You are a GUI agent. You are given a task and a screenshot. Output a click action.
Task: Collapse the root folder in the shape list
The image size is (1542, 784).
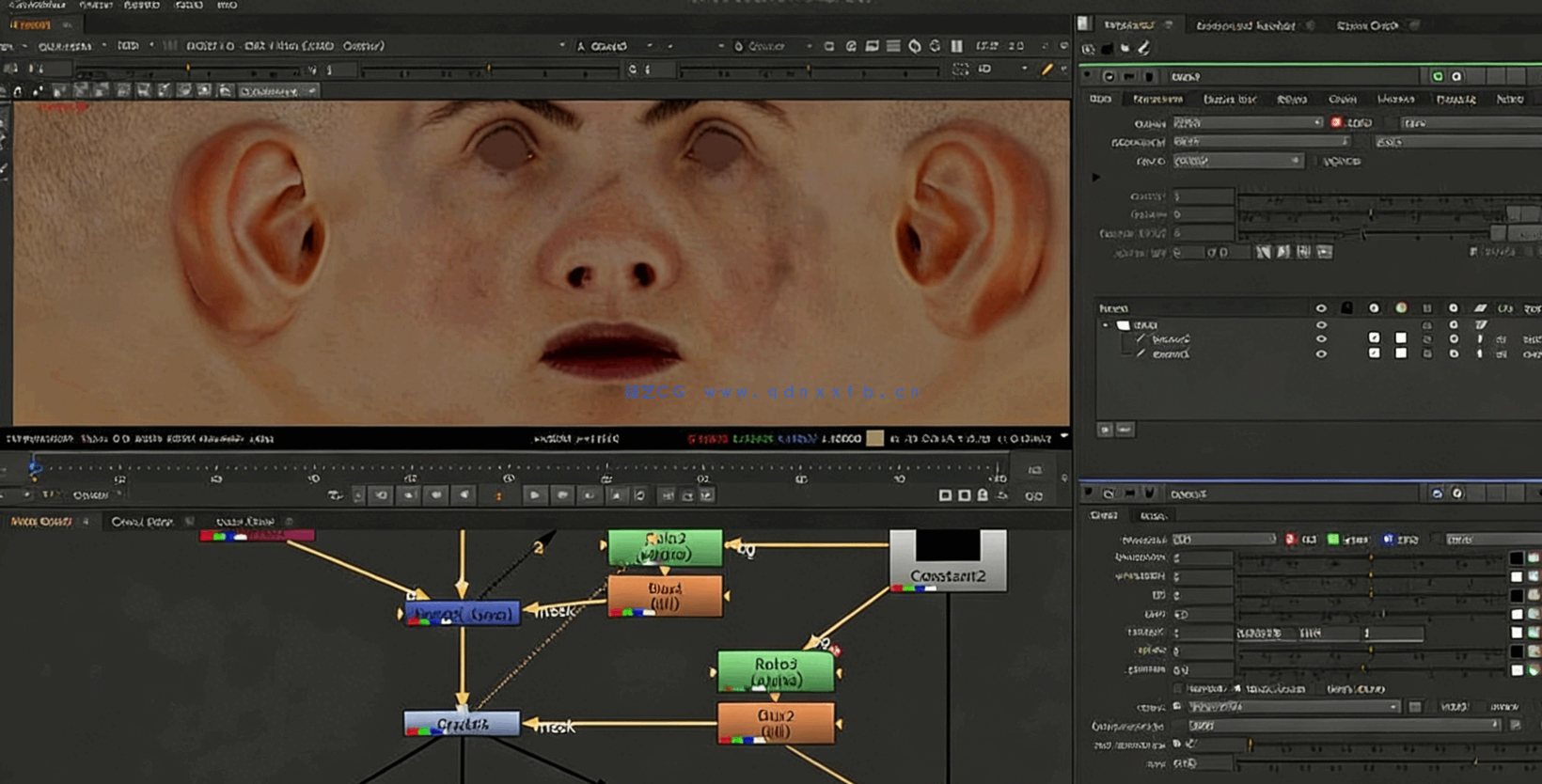tap(1106, 325)
